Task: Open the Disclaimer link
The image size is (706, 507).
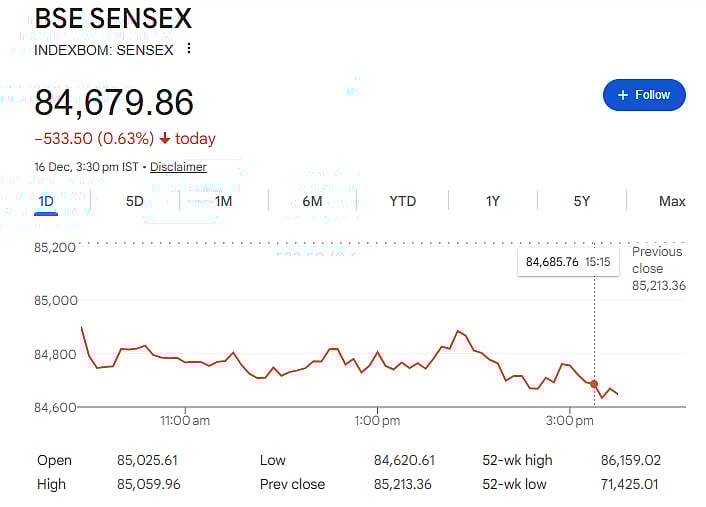Action: 178,167
